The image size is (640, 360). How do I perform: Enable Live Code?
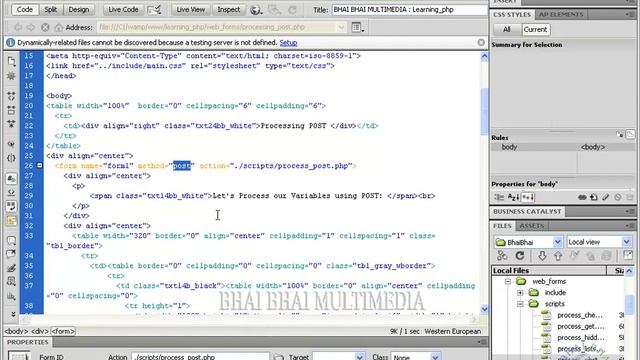click(123, 9)
